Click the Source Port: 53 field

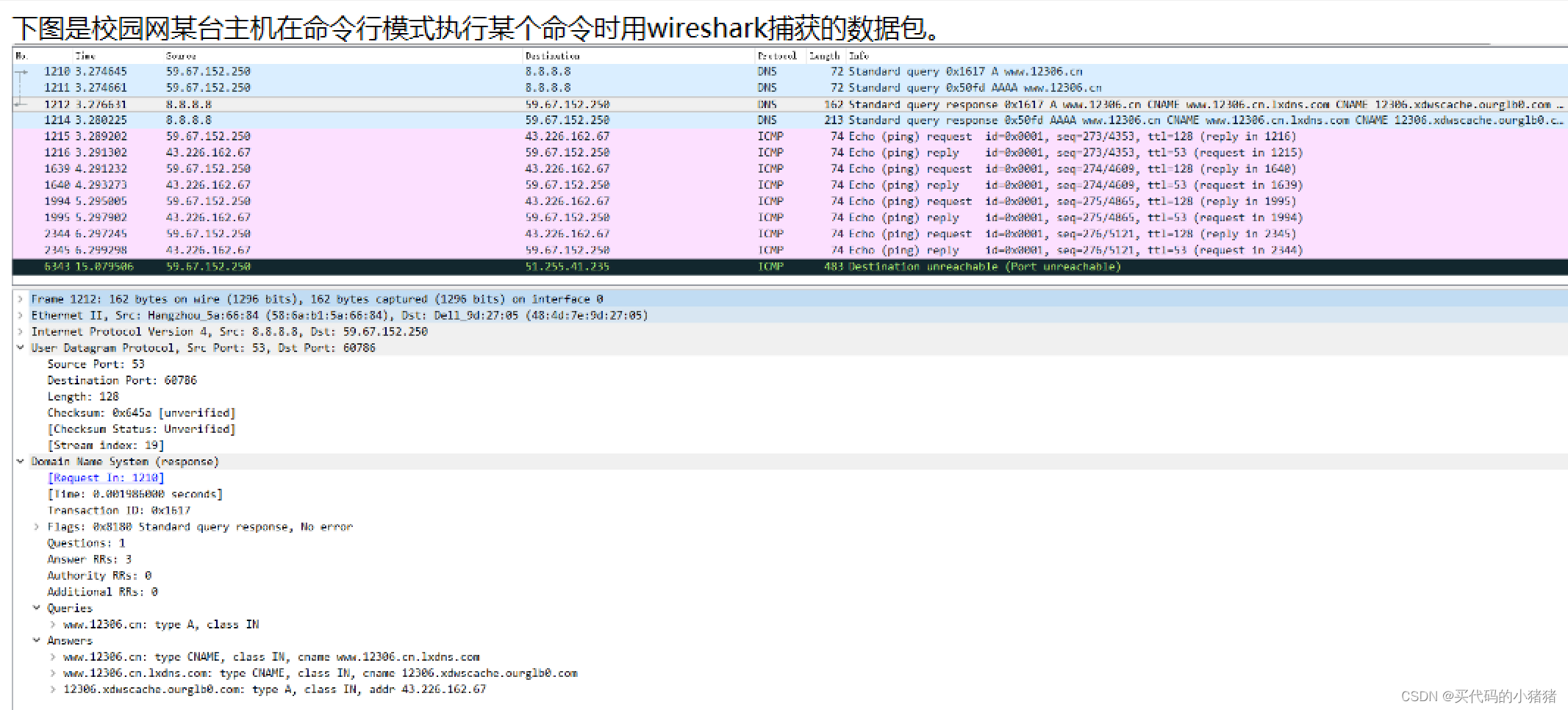96,364
